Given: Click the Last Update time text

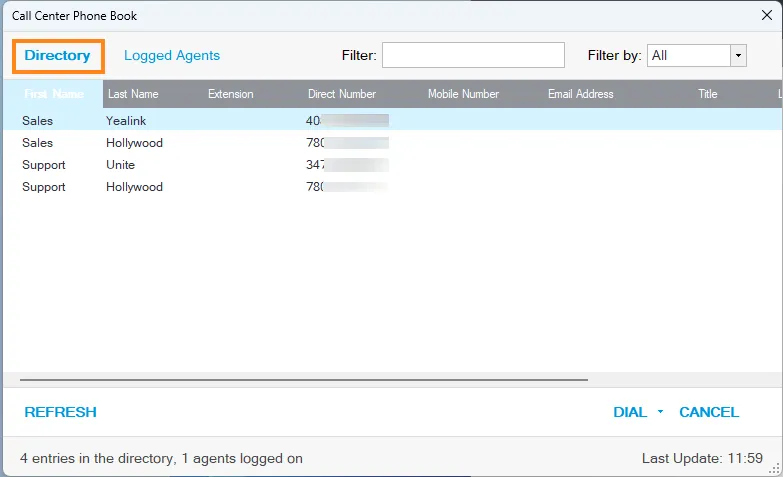Looking at the screenshot, I should [x=702, y=458].
